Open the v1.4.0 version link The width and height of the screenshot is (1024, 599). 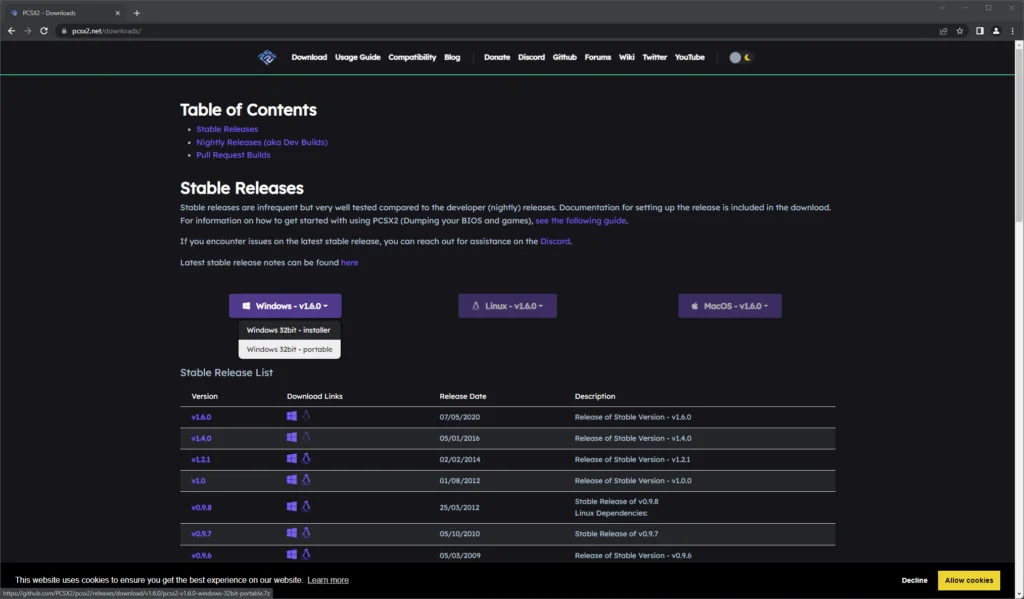[x=201, y=438]
